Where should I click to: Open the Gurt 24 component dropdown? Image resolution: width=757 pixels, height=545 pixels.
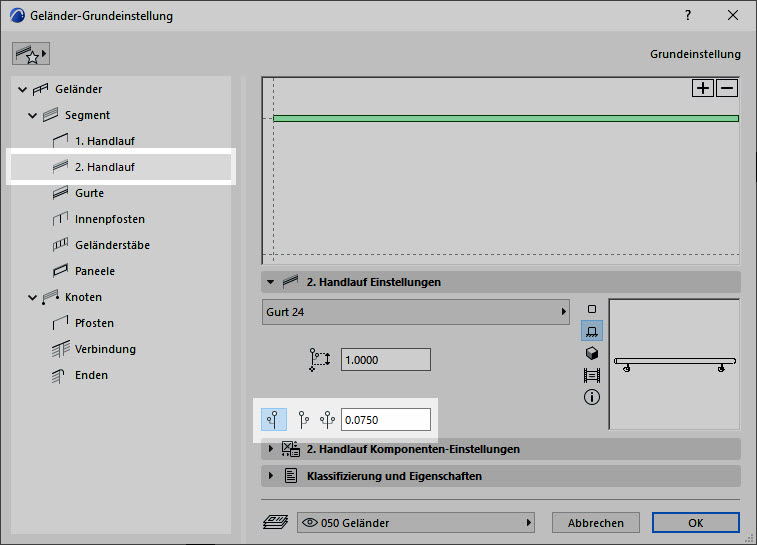pyautogui.click(x=416, y=312)
